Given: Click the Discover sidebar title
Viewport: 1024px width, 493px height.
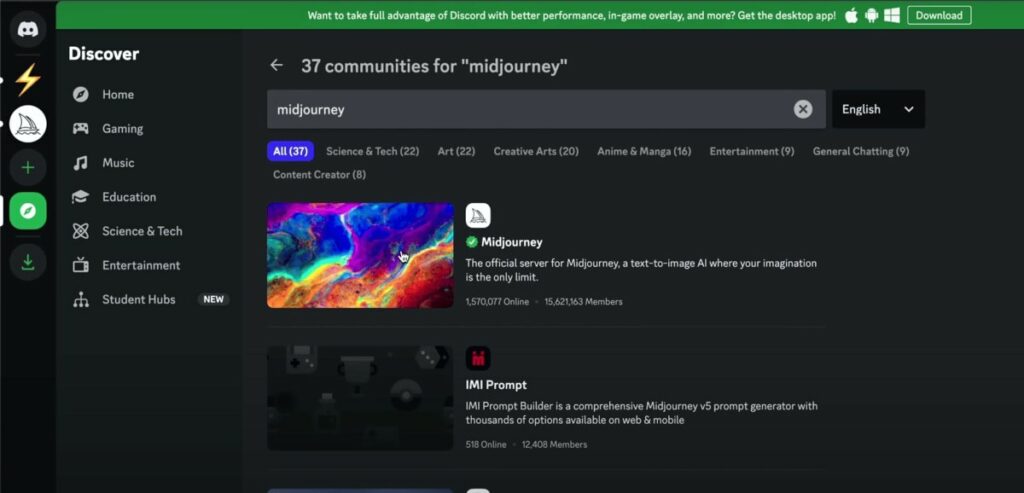Looking at the screenshot, I should click(x=104, y=54).
